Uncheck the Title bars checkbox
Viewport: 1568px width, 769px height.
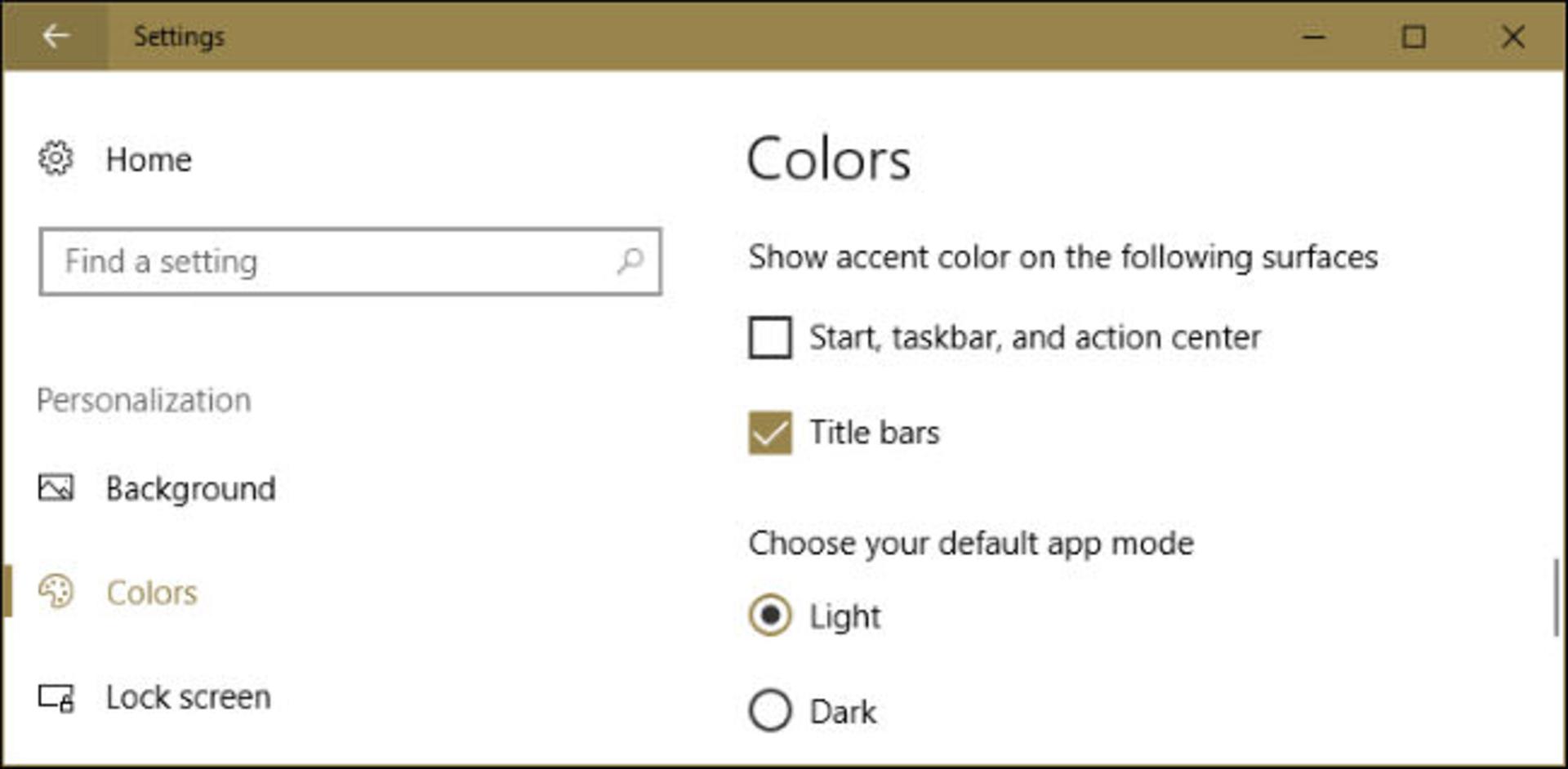[770, 433]
